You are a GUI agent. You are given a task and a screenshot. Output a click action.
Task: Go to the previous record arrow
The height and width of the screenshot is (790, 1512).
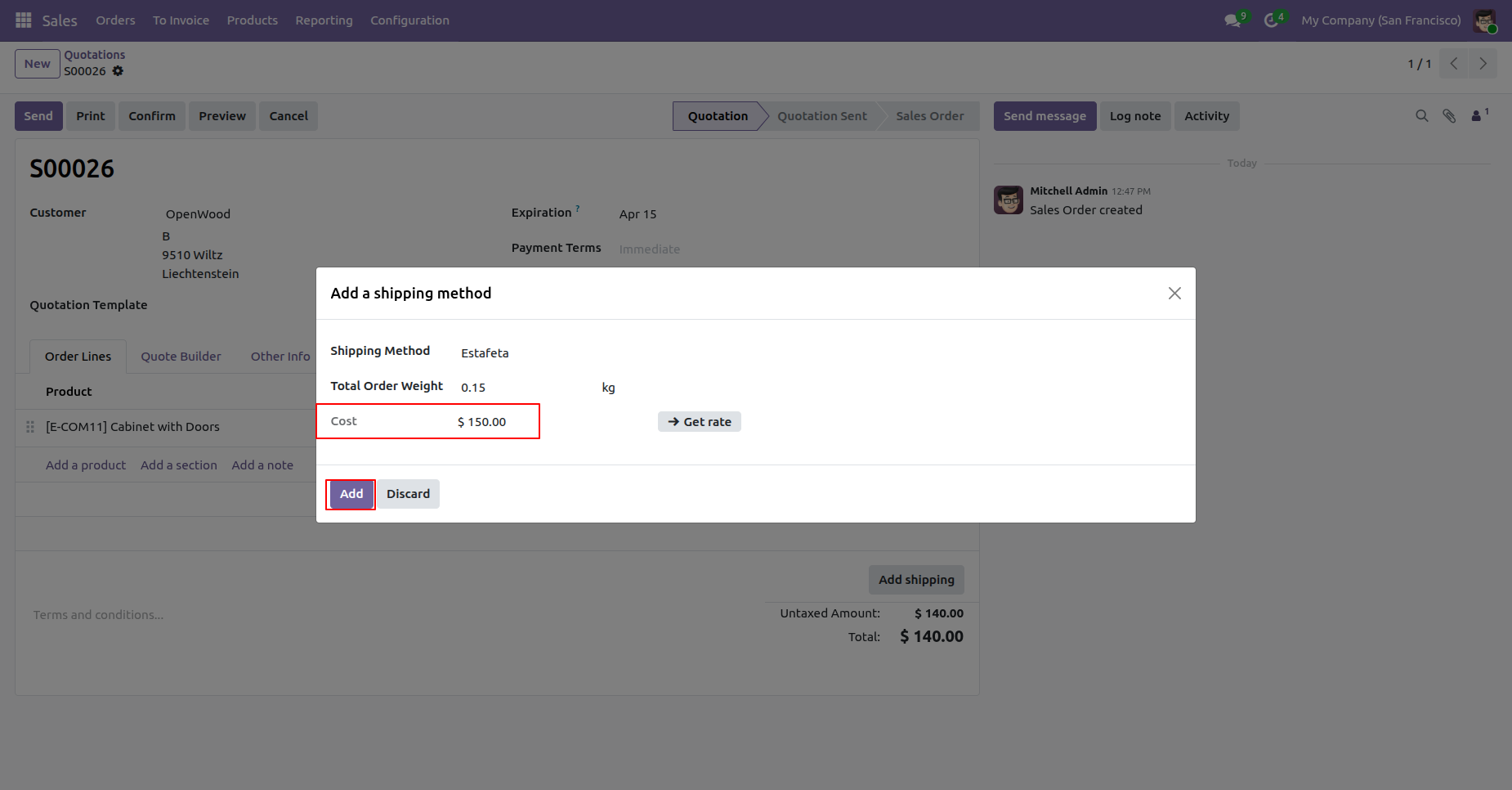[1454, 64]
